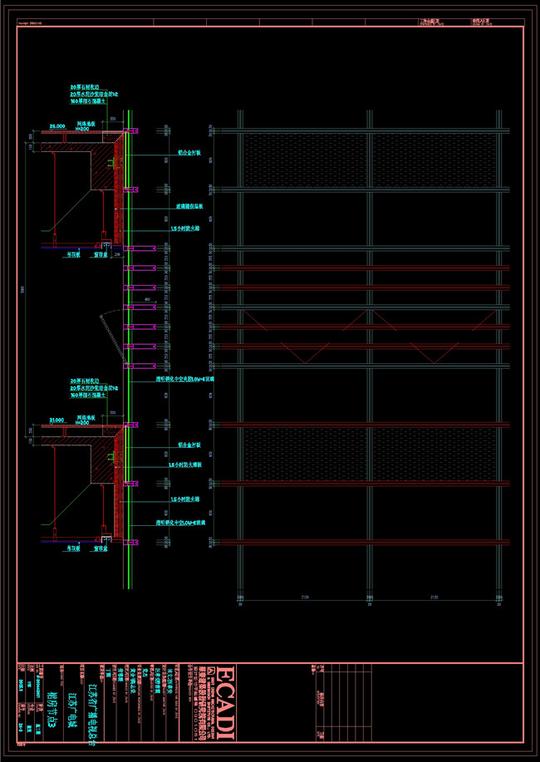540x762 pixels.
Task: Click the 31.000 elevation marker label
Action: [x=56, y=420]
